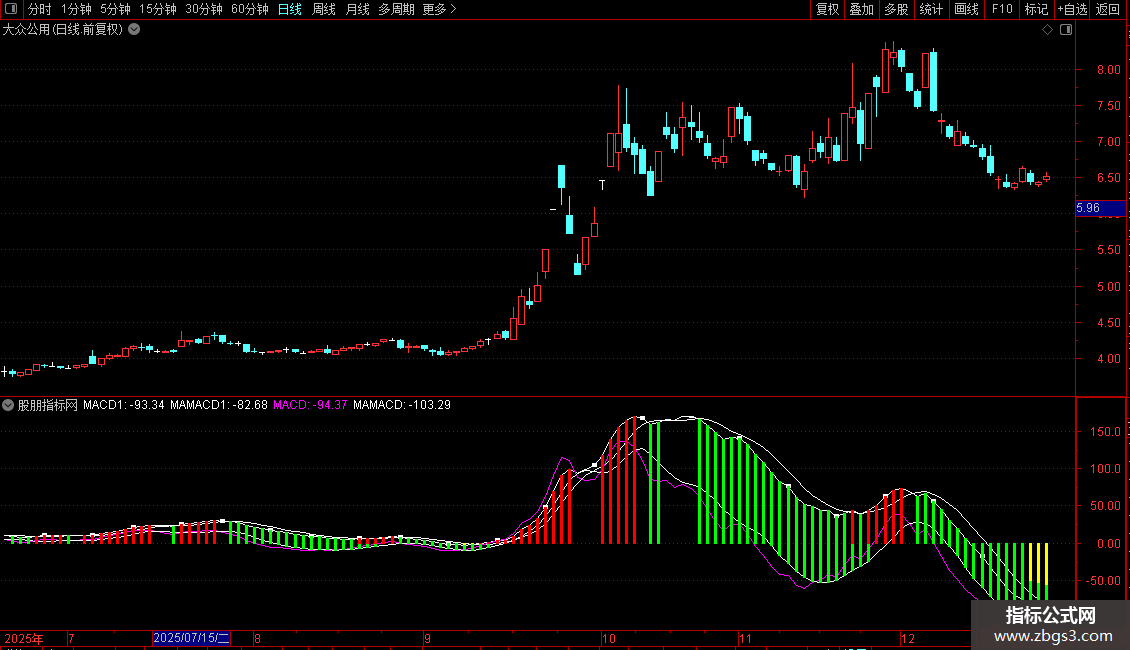Switch to 月线 monthly chart
This screenshot has height=650, width=1130.
357,9
